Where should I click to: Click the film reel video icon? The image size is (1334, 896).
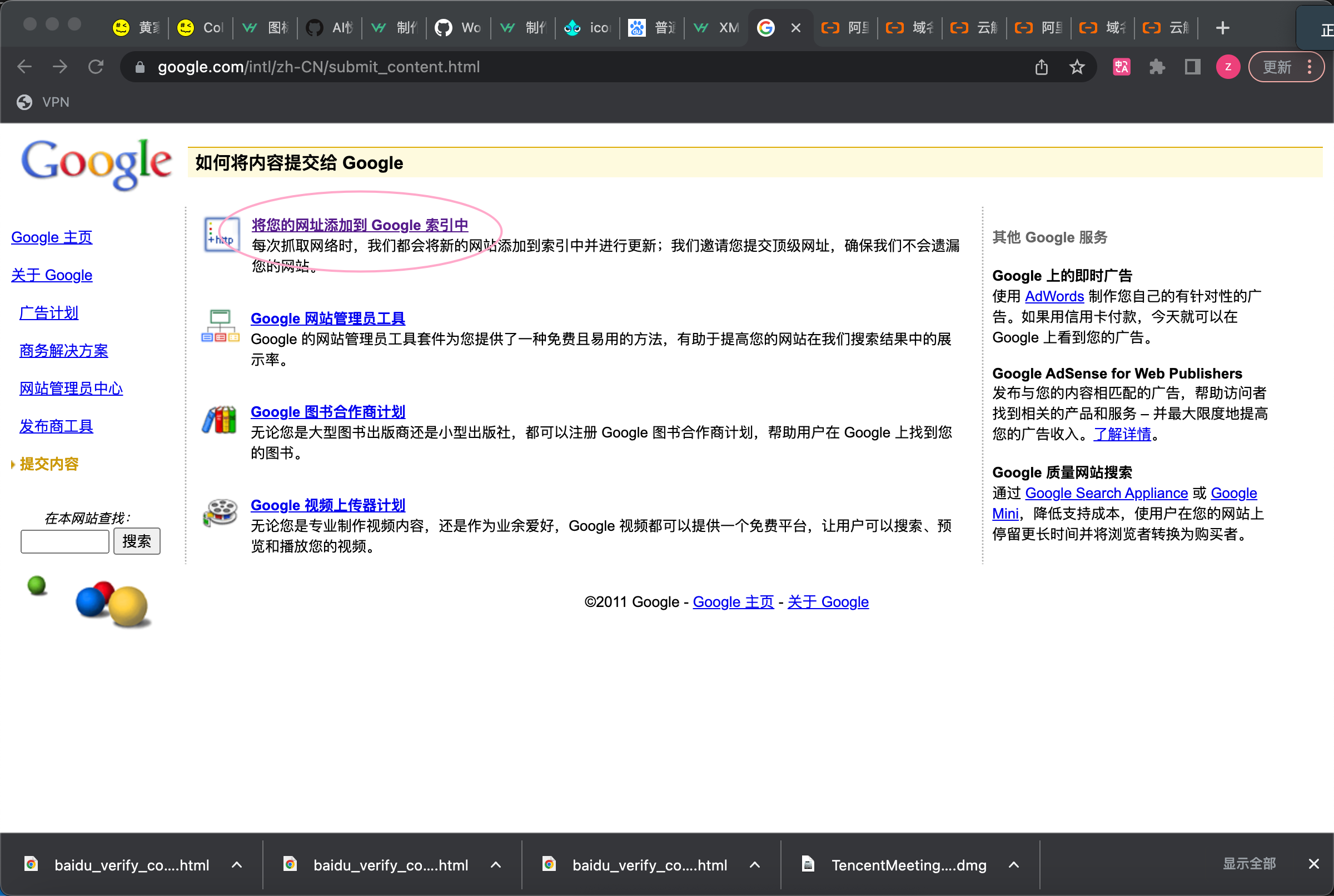click(220, 512)
